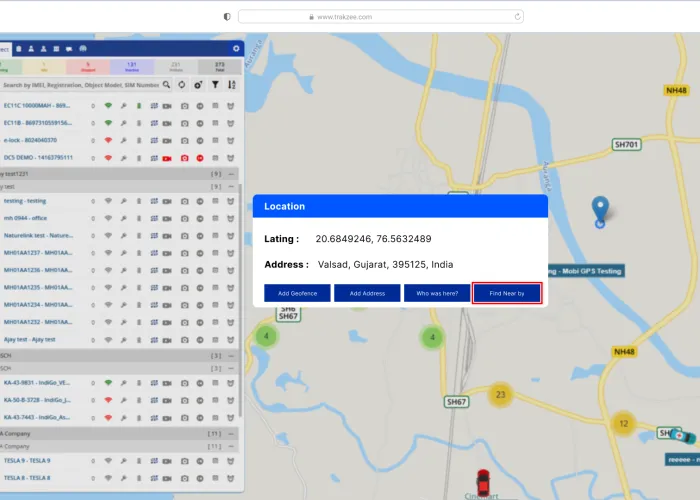Click the IMEI search input field
Image resolution: width=700 pixels, height=500 pixels.
click(x=80, y=85)
